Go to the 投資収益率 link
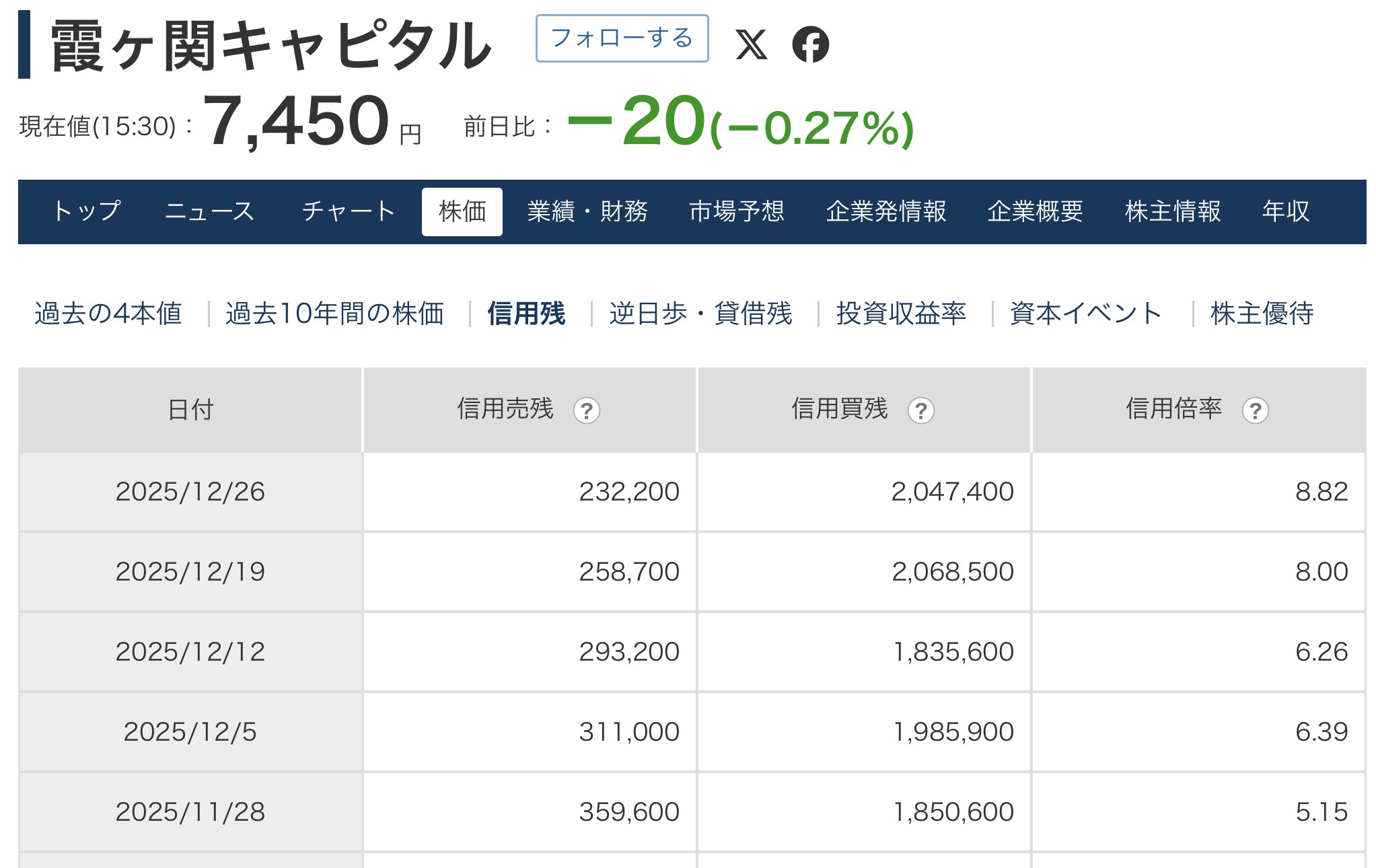 coord(901,314)
